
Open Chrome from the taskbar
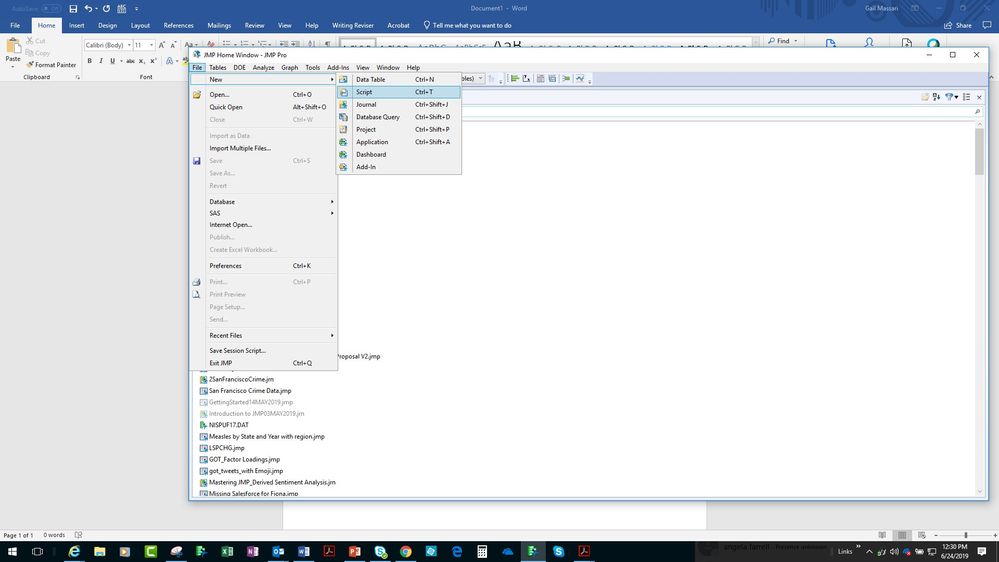(406, 551)
